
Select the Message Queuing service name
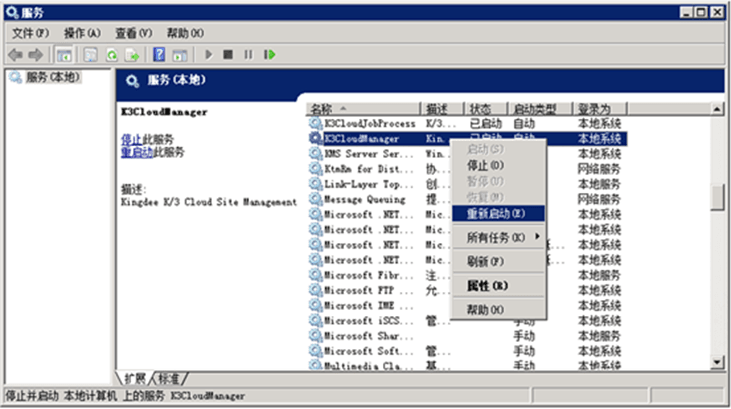pyautogui.click(x=365, y=200)
